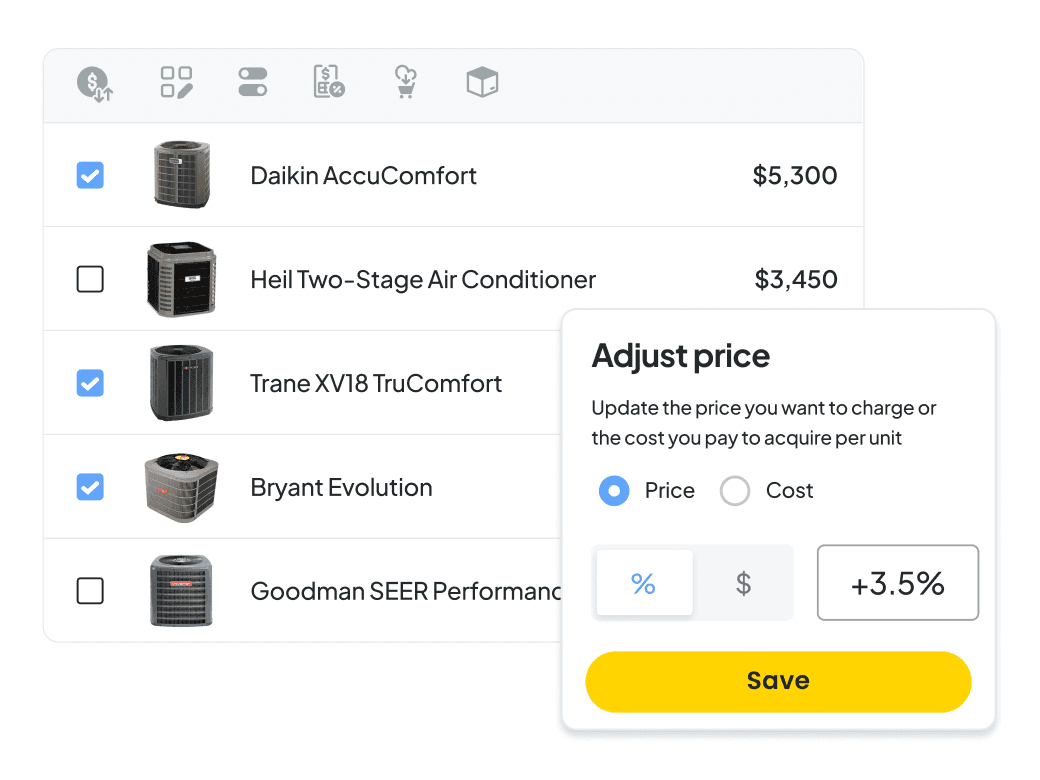
Task: Uncheck the Daikin AccuComfort checkbox
Action: tap(90, 175)
